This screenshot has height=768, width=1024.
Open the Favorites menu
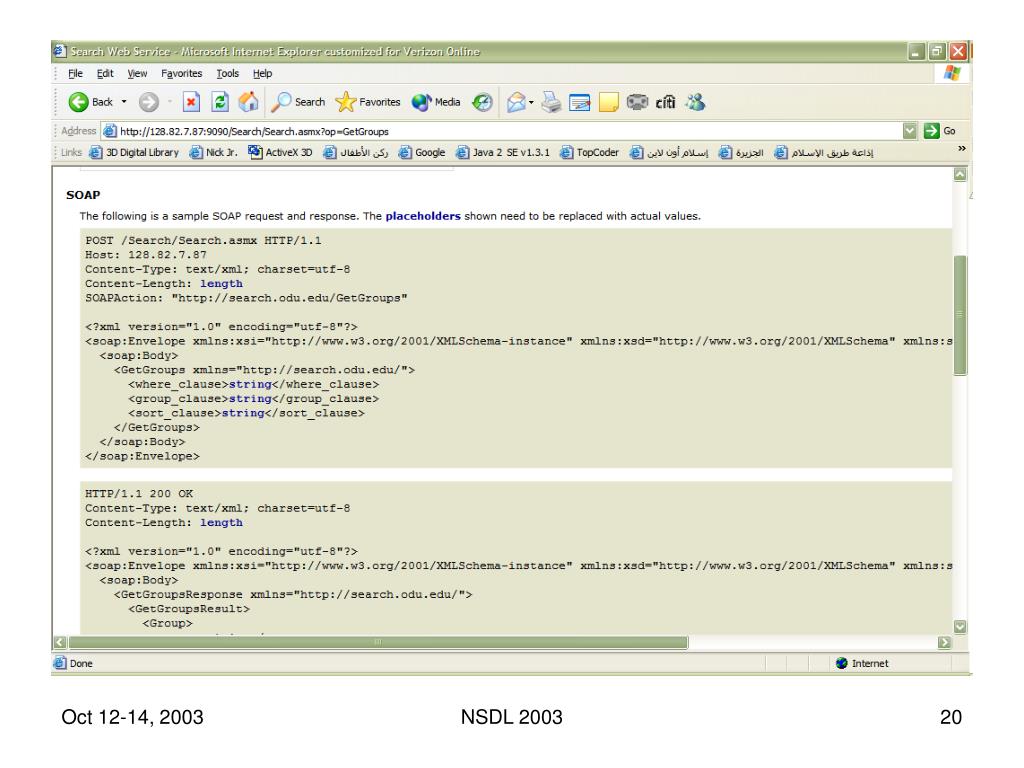[182, 74]
